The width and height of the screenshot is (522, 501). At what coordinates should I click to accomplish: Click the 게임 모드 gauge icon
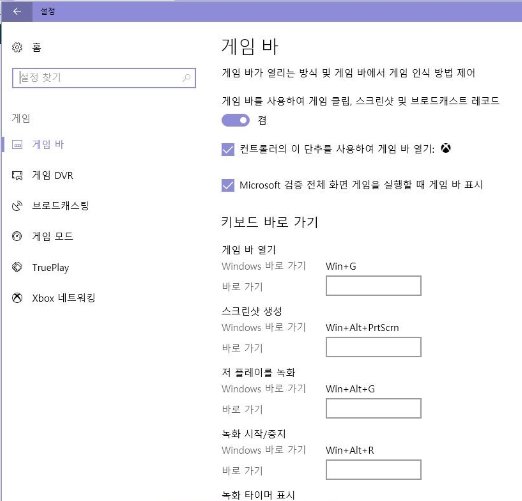point(17,236)
